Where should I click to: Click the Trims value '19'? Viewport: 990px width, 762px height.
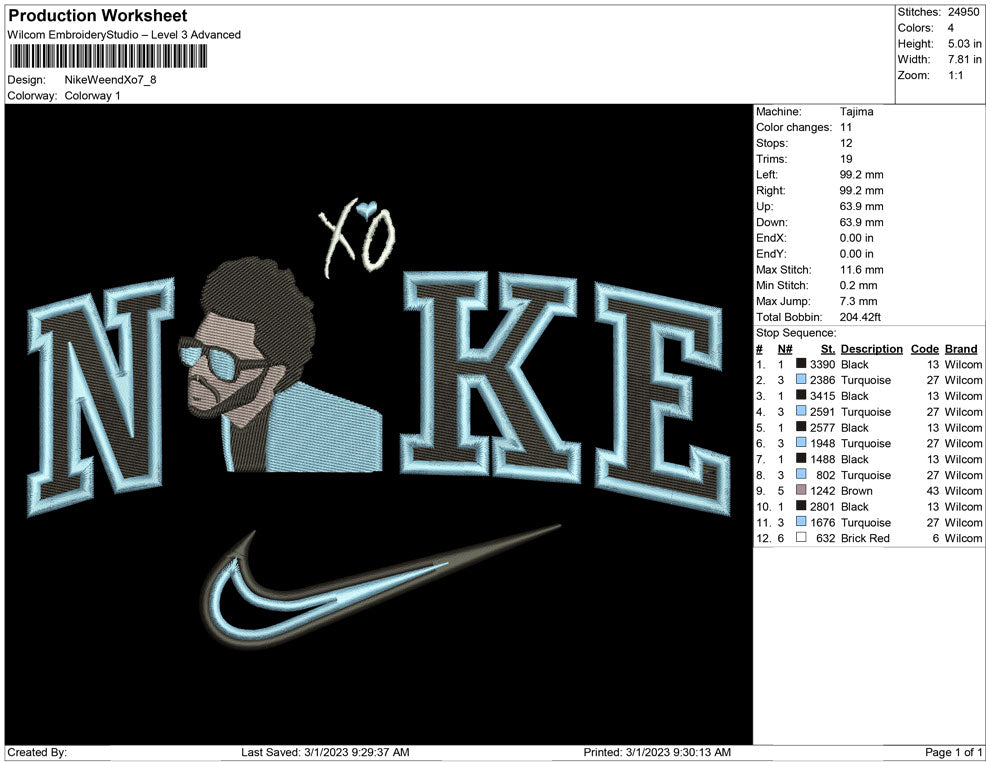tap(846, 158)
